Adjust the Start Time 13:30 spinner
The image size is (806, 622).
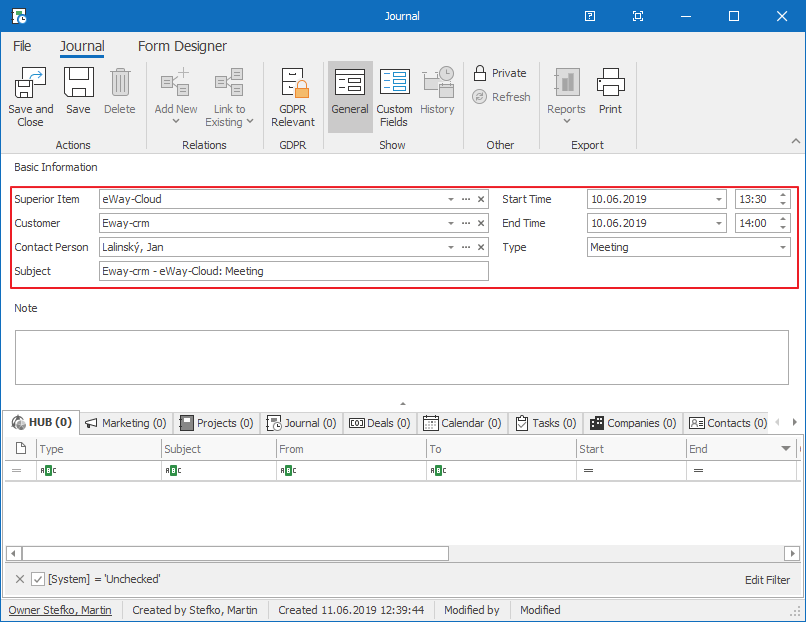783,199
